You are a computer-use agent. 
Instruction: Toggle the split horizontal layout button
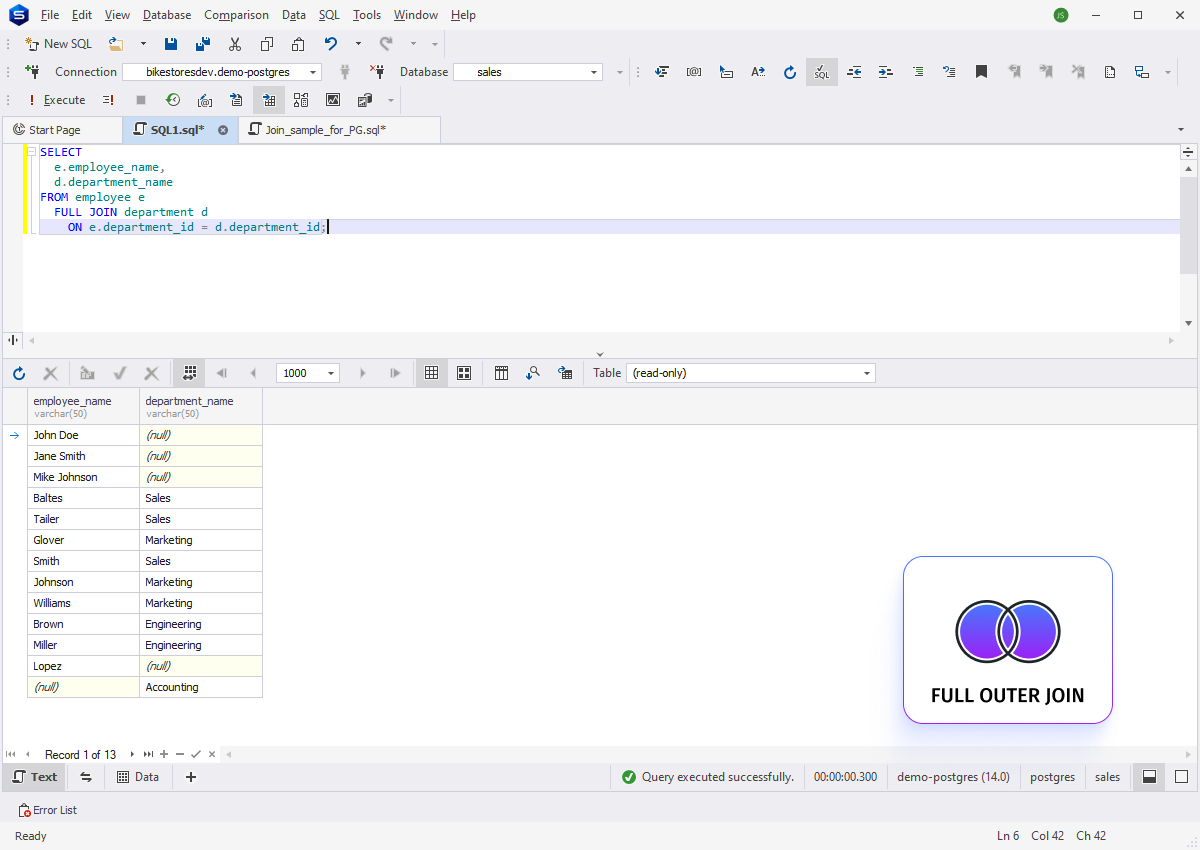1150,777
